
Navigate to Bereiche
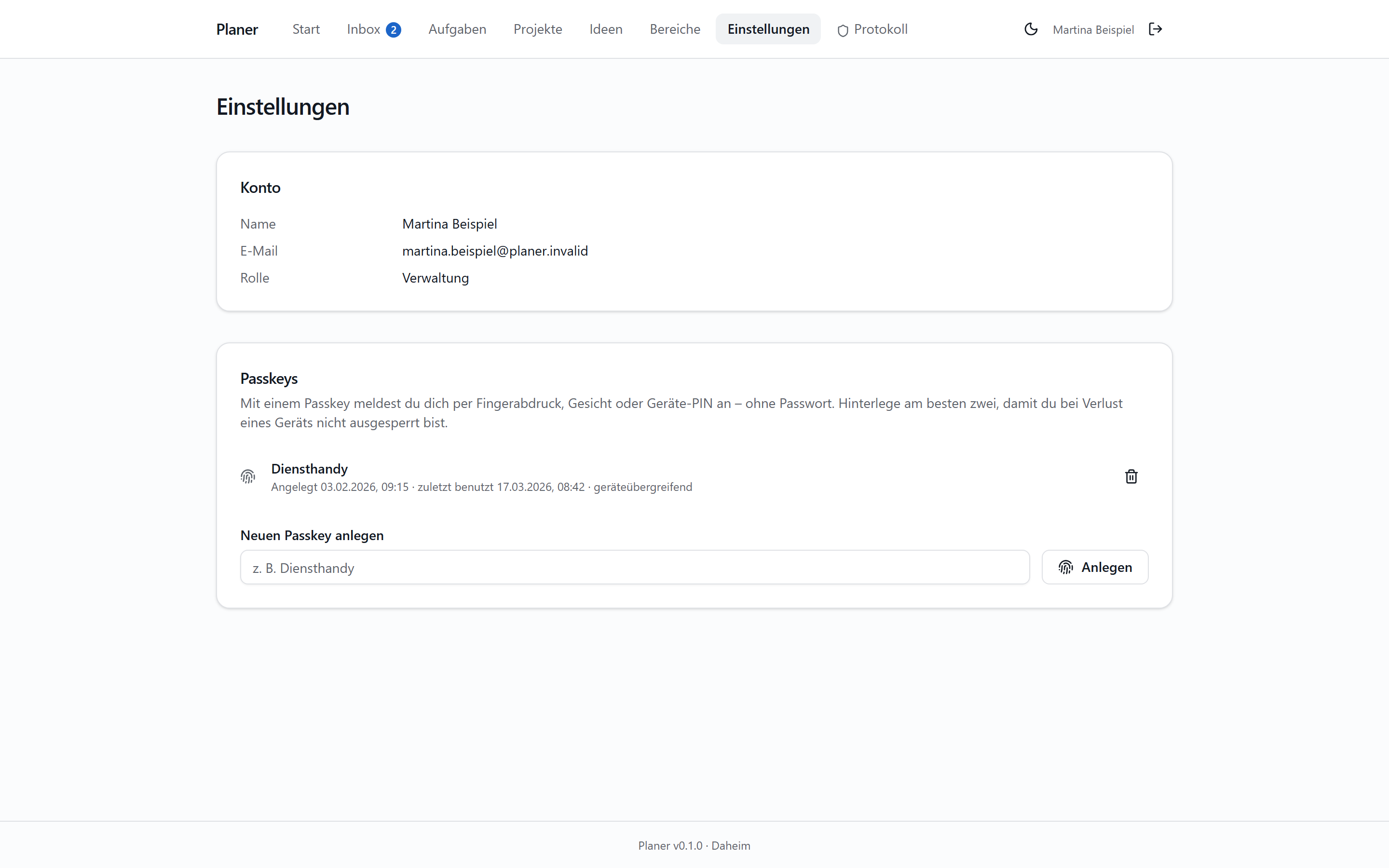tap(675, 29)
